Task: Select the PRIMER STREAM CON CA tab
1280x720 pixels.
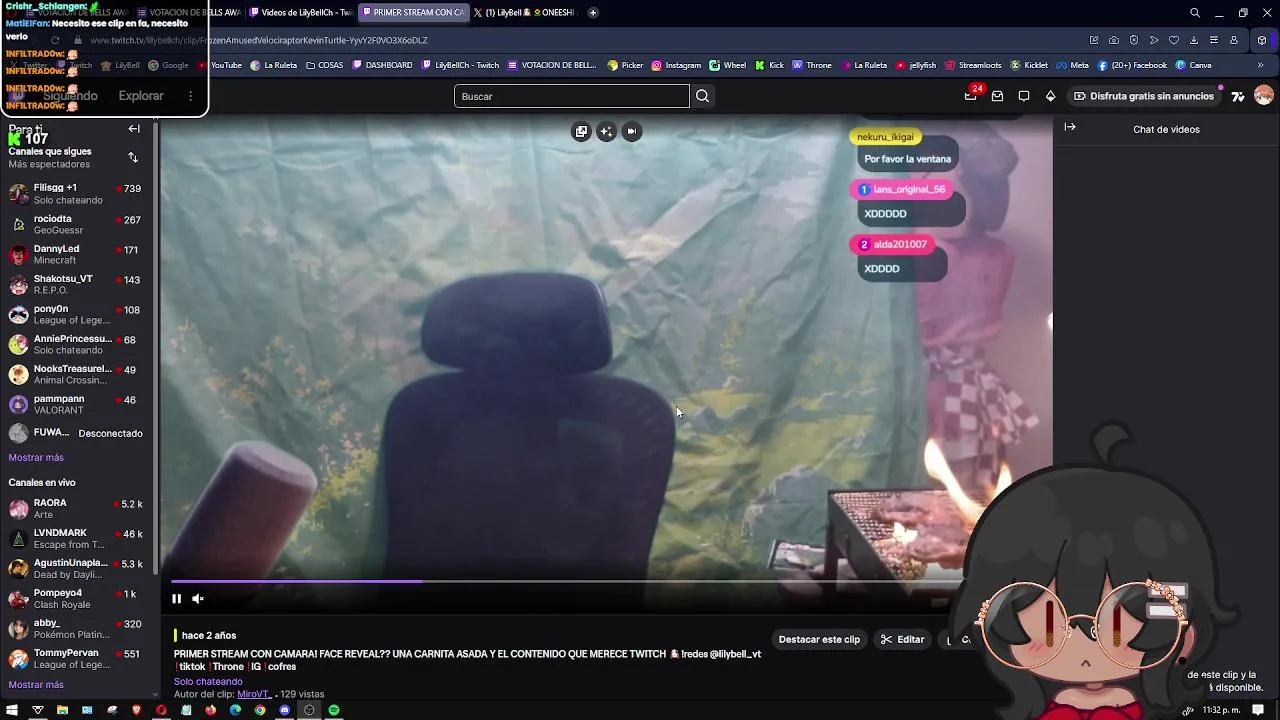Action: [x=412, y=12]
